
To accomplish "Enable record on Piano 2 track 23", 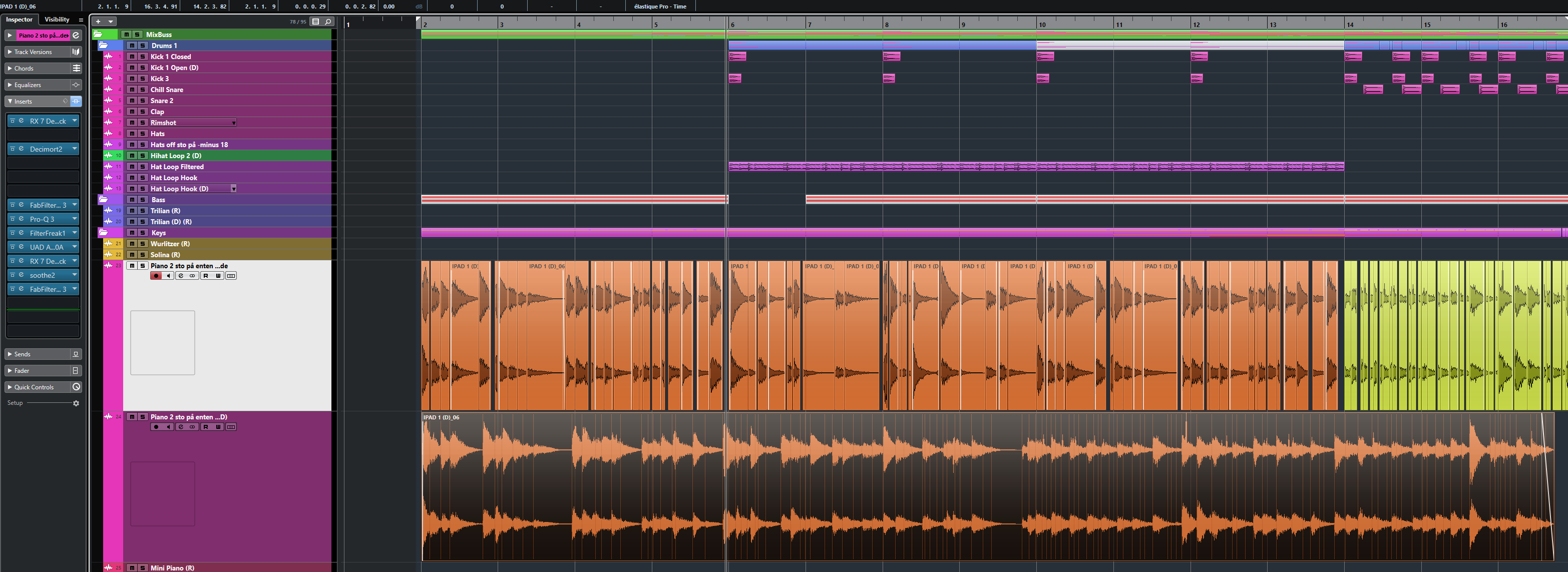I will coord(156,276).
